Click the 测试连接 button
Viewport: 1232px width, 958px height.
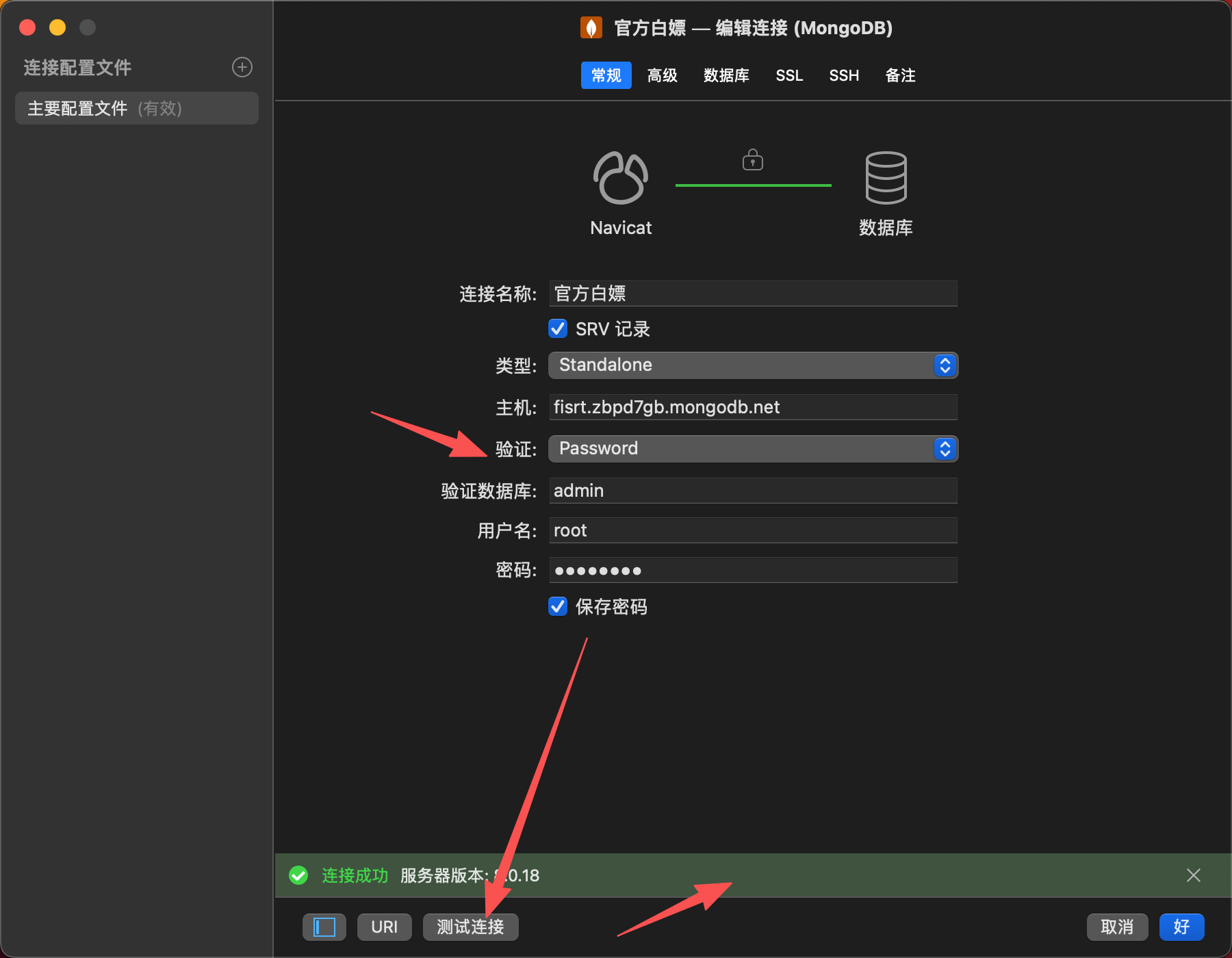click(471, 927)
